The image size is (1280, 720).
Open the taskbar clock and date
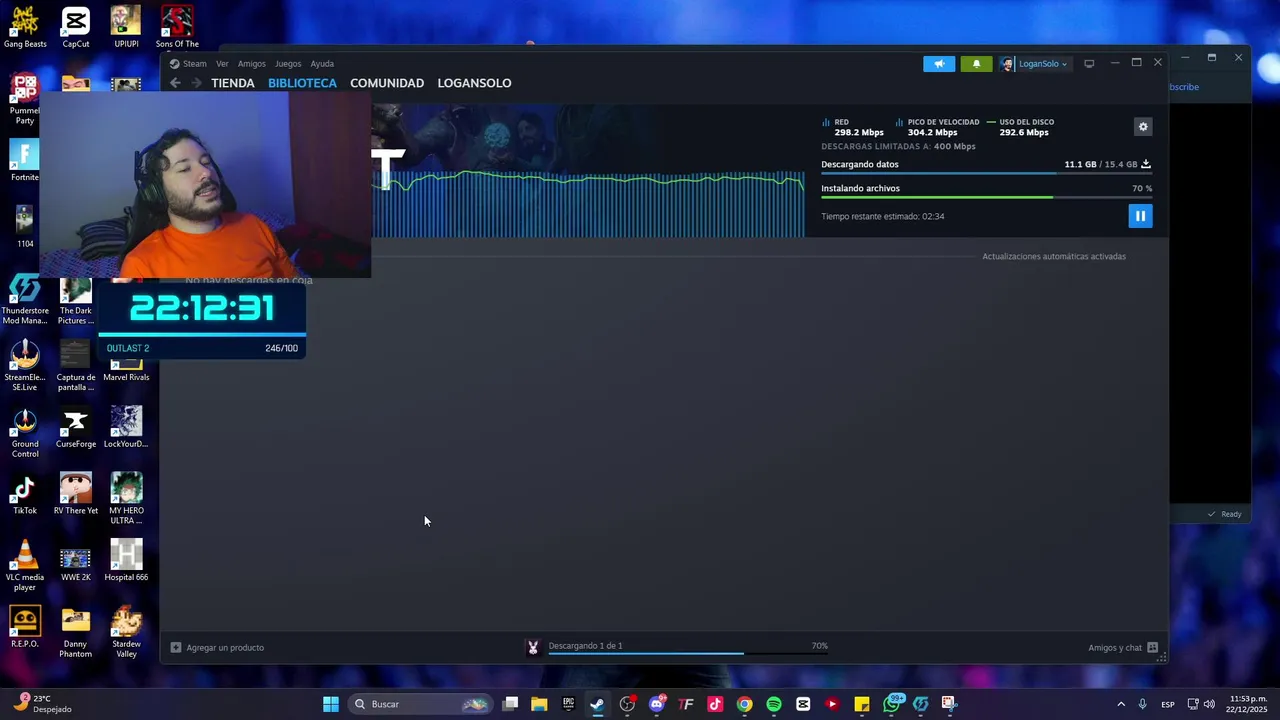[1248, 704]
